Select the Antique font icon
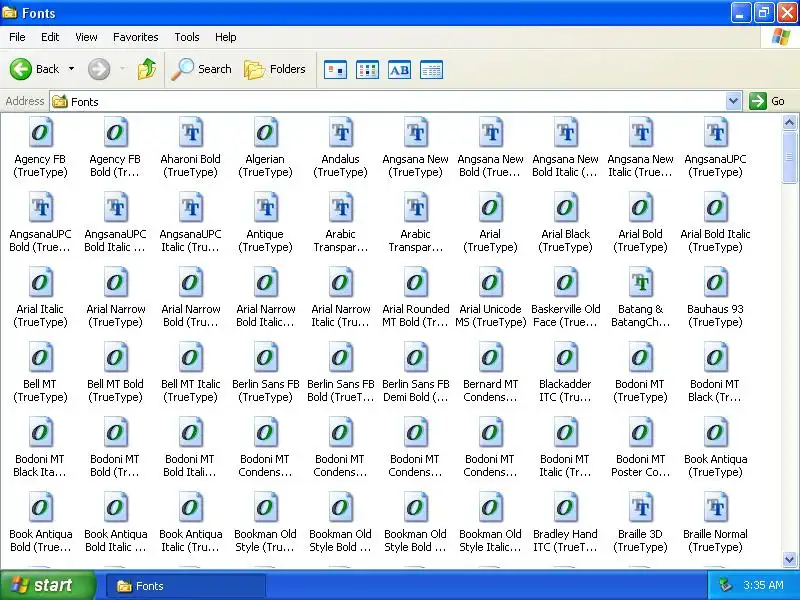Viewport: 800px width, 600px height. [x=265, y=208]
